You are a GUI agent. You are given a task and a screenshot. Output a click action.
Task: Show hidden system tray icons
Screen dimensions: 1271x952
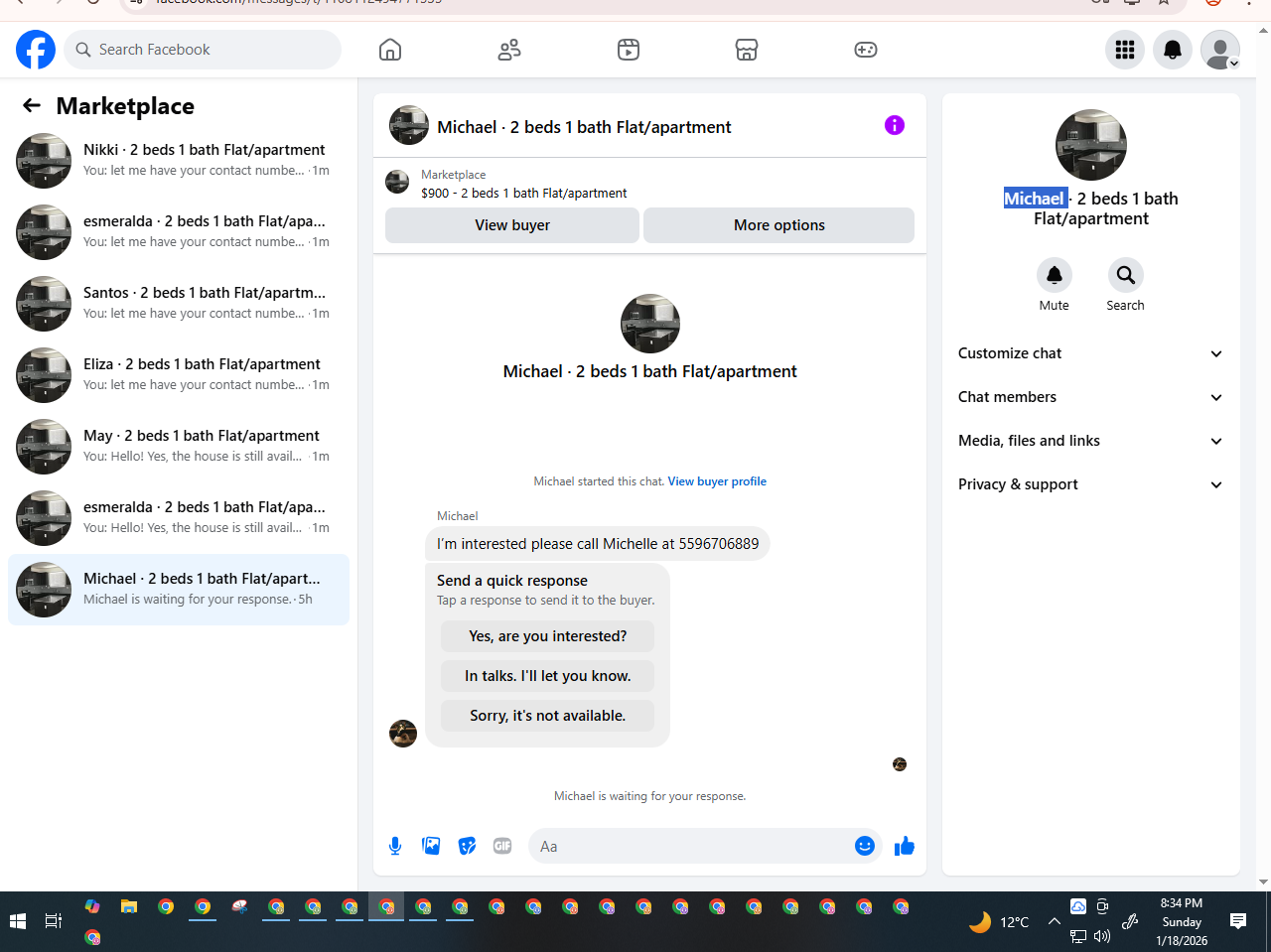[1055, 921]
